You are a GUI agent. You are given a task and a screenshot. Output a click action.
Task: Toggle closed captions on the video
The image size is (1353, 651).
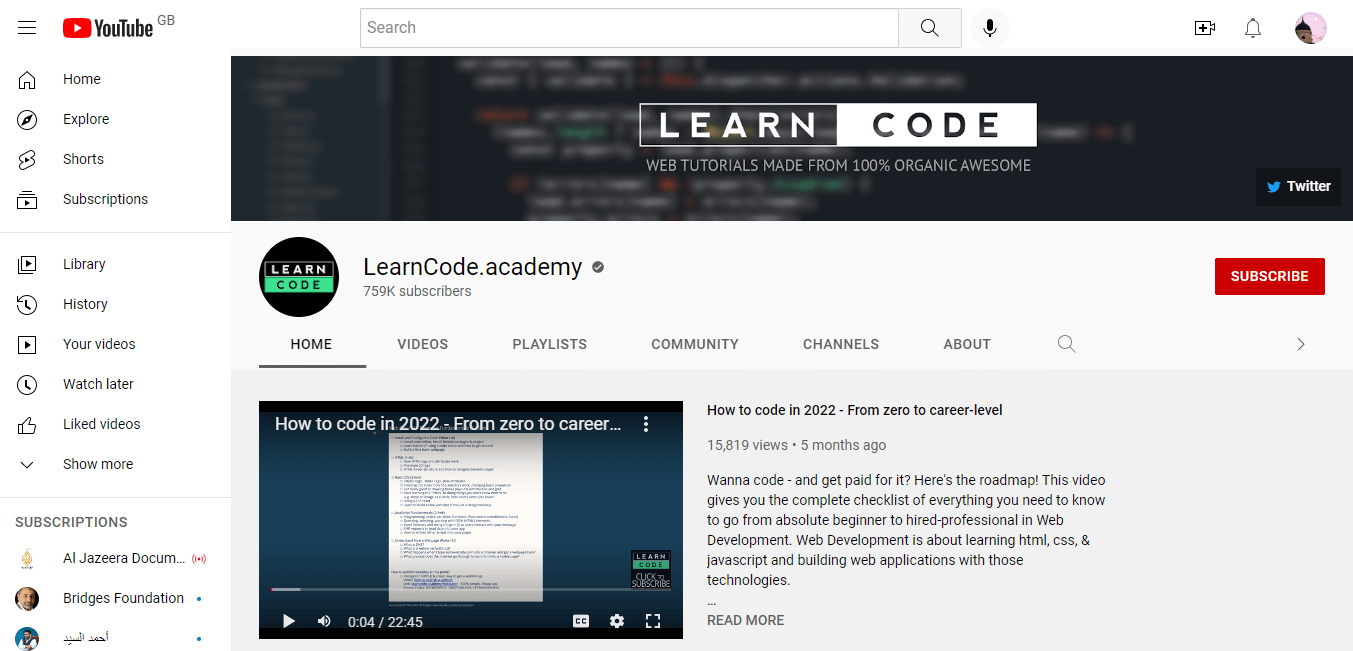[x=581, y=621]
